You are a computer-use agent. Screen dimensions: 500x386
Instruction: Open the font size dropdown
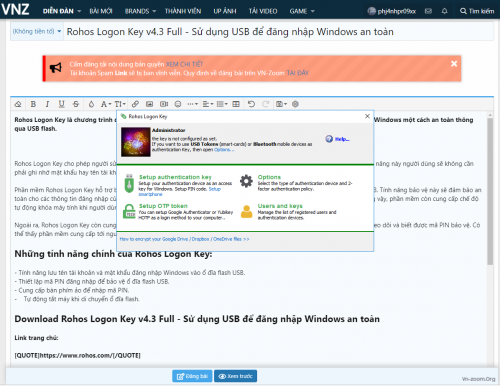click(x=120, y=104)
